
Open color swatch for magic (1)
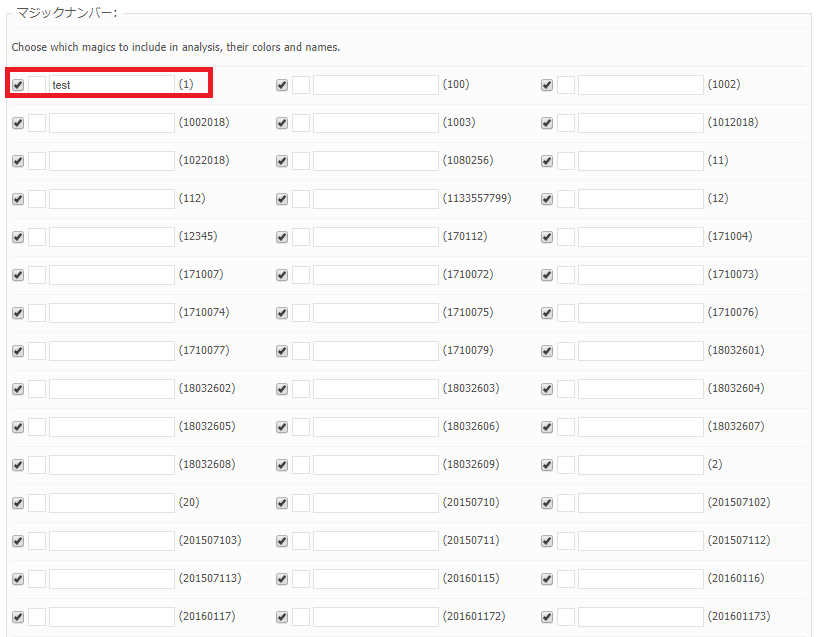click(x=37, y=85)
